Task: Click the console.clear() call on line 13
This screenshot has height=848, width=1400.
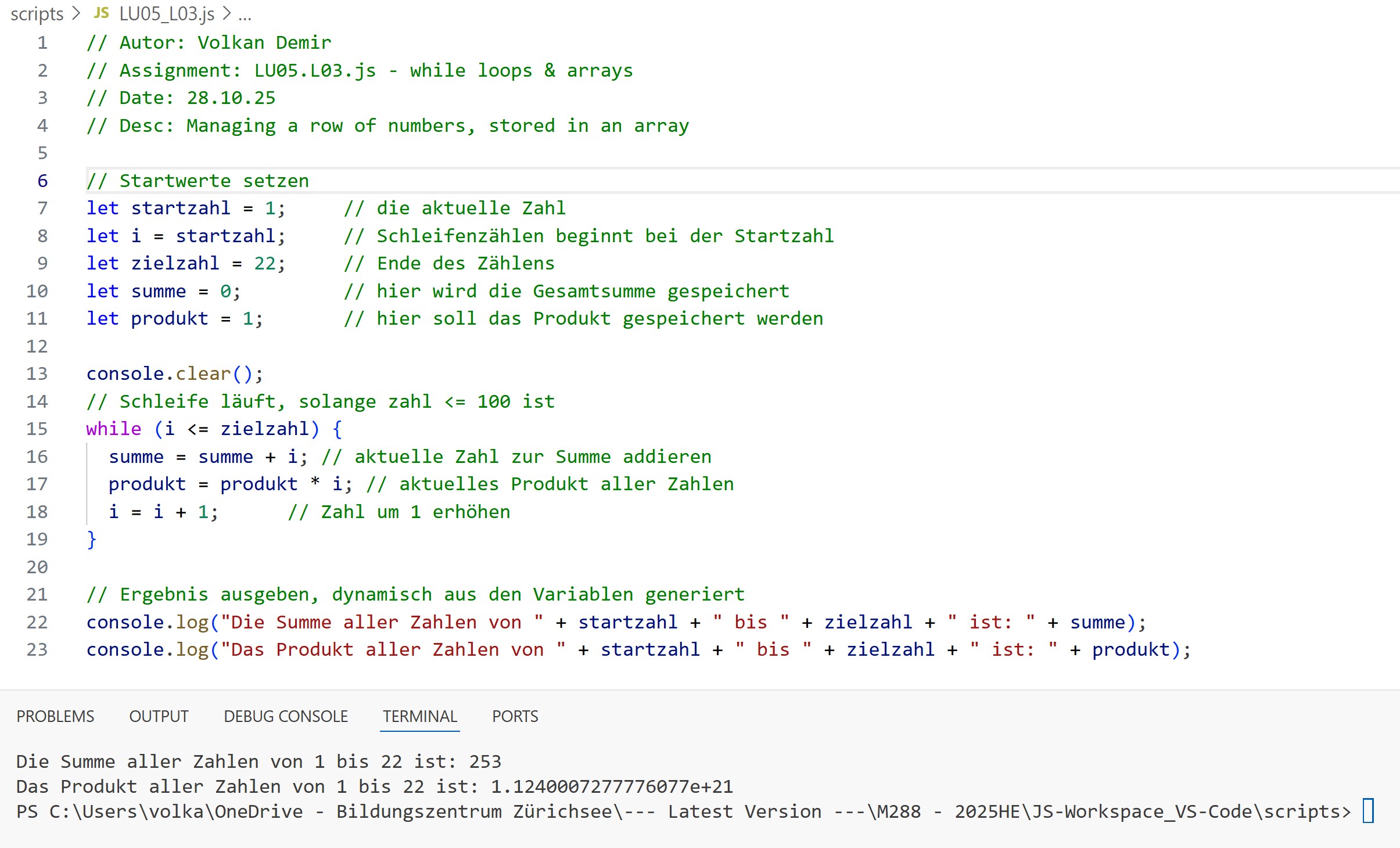Action: (x=174, y=373)
